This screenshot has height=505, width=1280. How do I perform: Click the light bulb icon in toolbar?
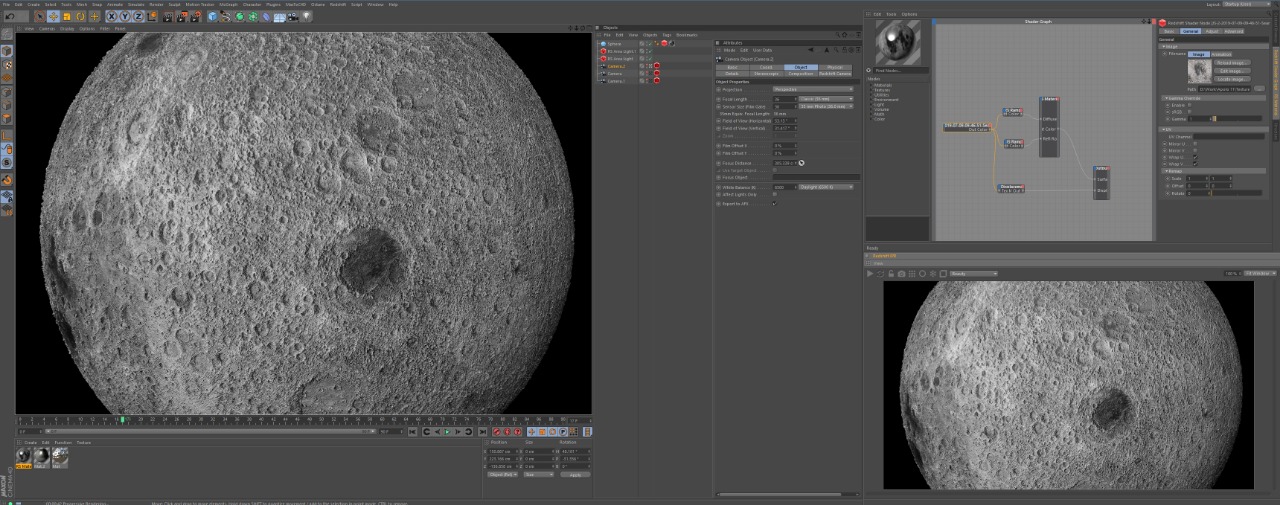tap(307, 17)
